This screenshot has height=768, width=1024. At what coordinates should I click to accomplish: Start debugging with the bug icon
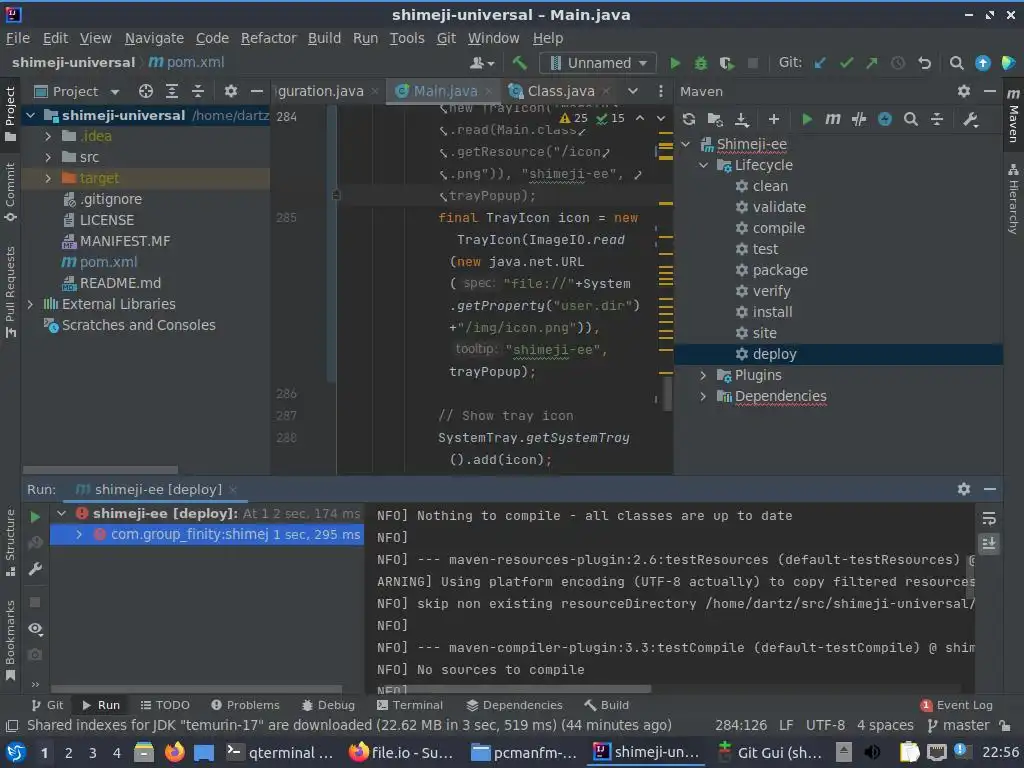click(701, 63)
